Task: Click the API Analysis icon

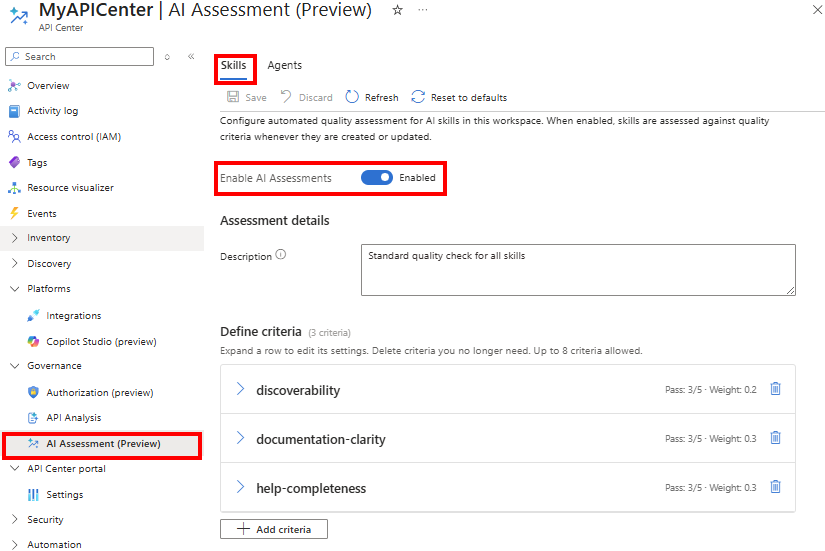Action: point(33,417)
